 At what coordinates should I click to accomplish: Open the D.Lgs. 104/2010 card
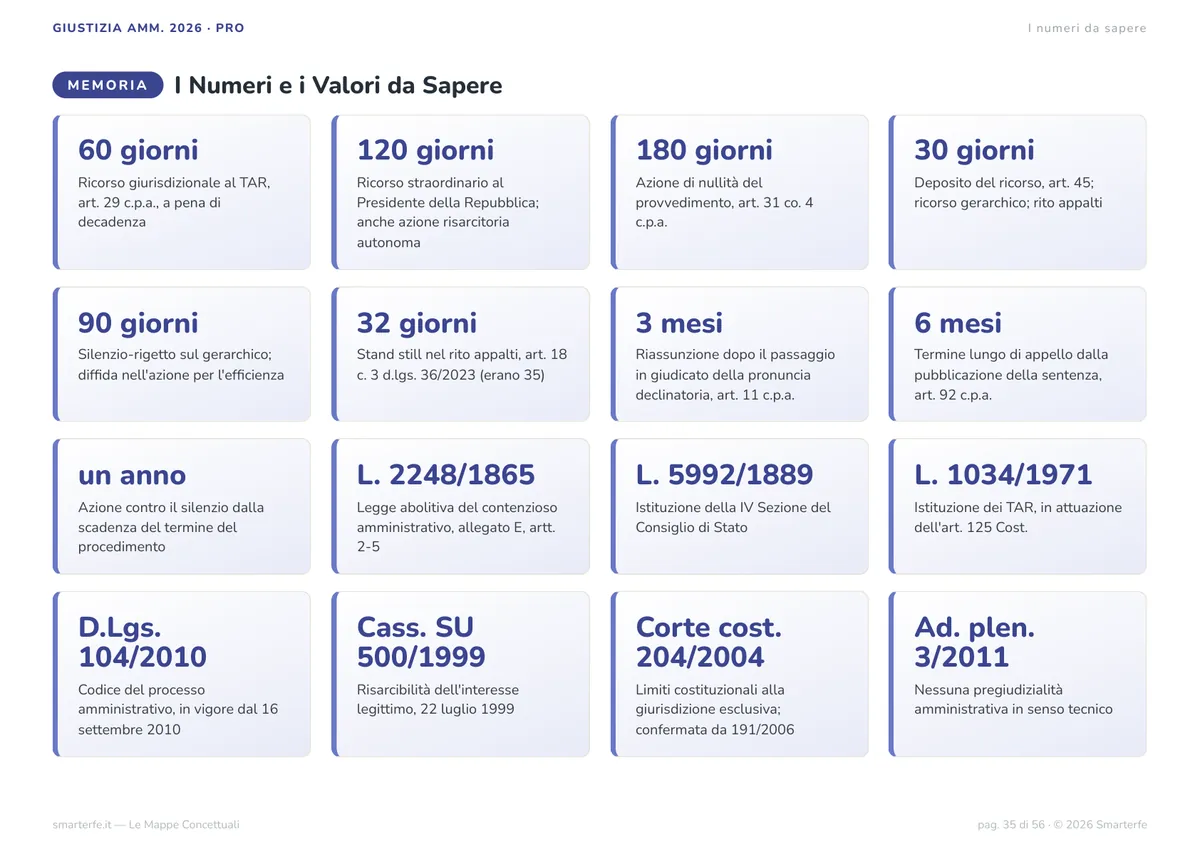click(182, 674)
